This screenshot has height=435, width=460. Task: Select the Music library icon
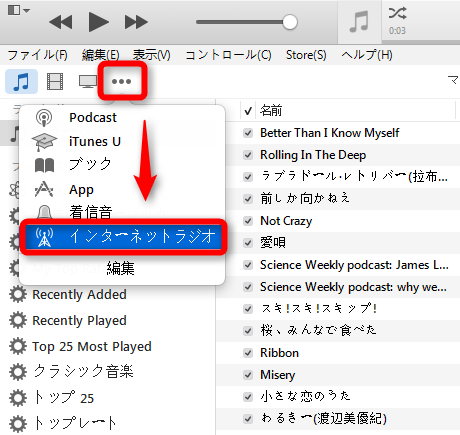(21, 82)
